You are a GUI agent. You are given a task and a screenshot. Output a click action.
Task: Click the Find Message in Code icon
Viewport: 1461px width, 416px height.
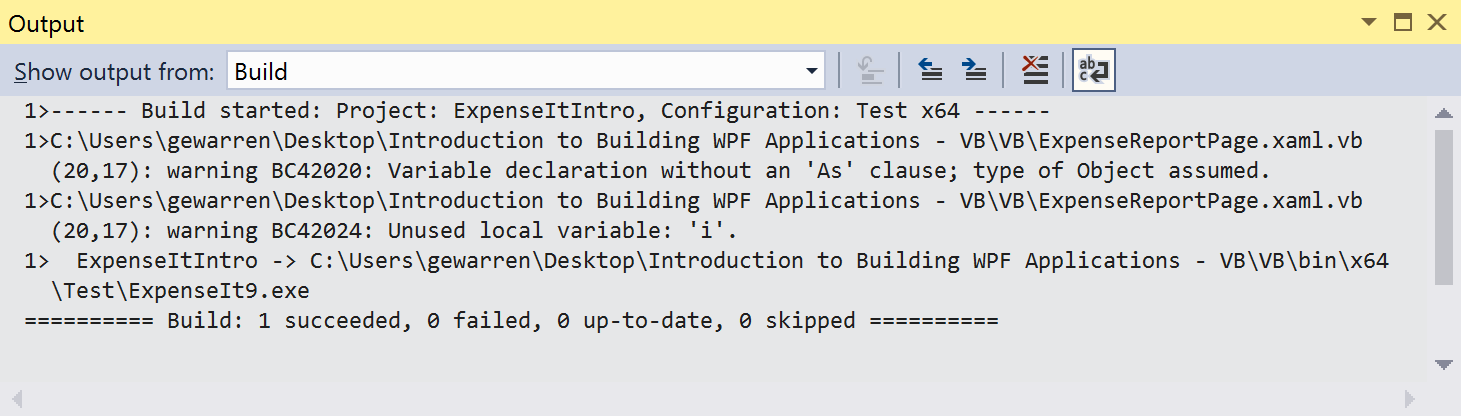pos(871,70)
